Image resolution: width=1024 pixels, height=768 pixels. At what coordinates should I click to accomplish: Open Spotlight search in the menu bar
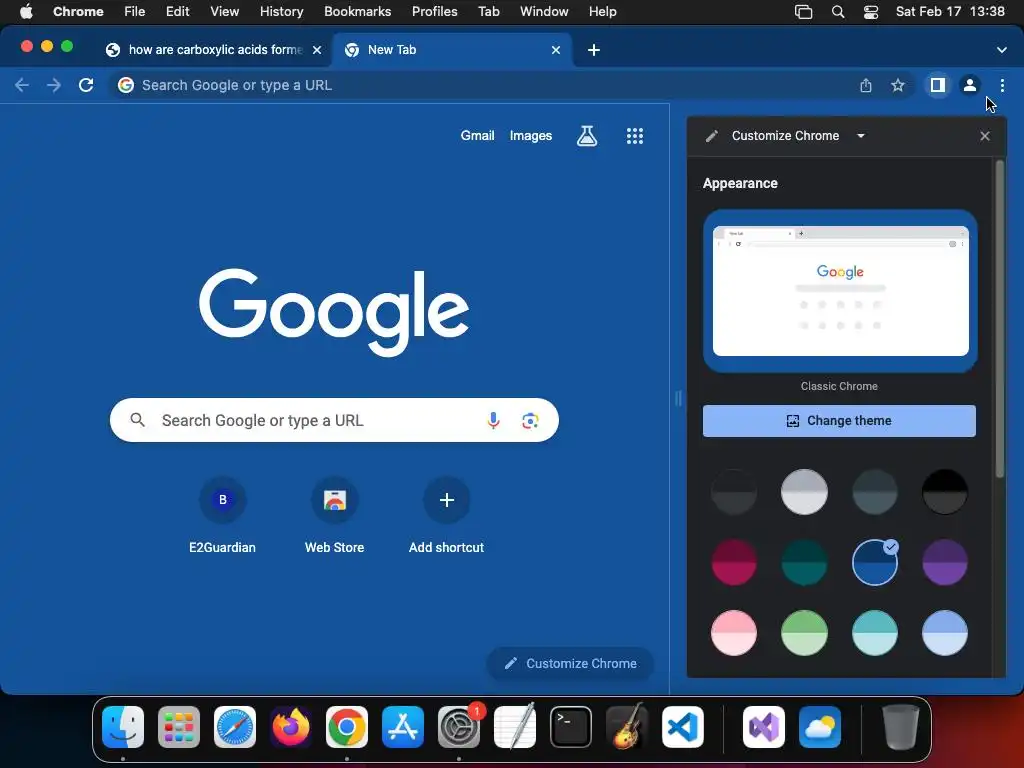tap(838, 12)
